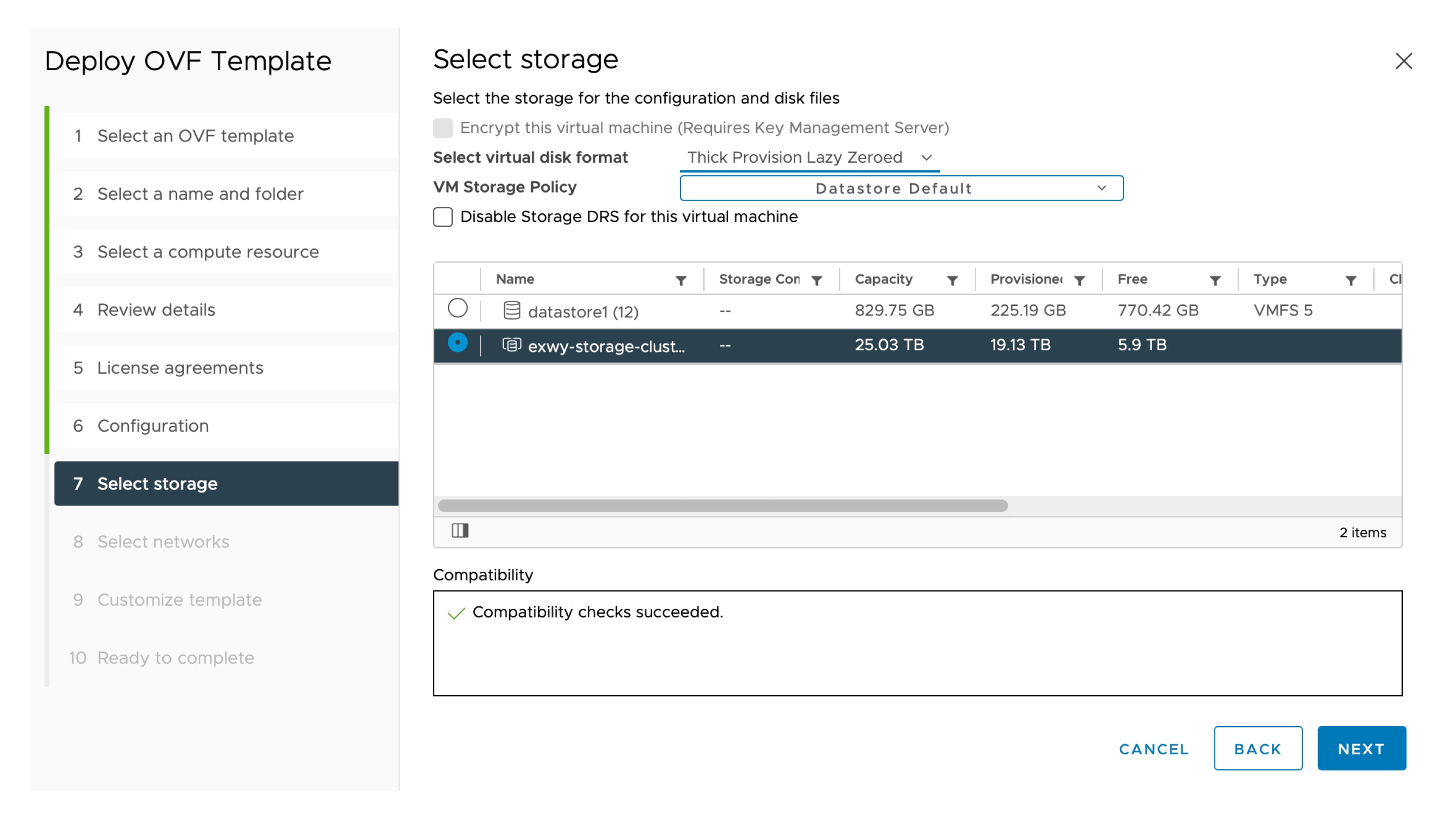Select the datastore1 (12) radio button
This screenshot has height=819, width=1456.
457,308
